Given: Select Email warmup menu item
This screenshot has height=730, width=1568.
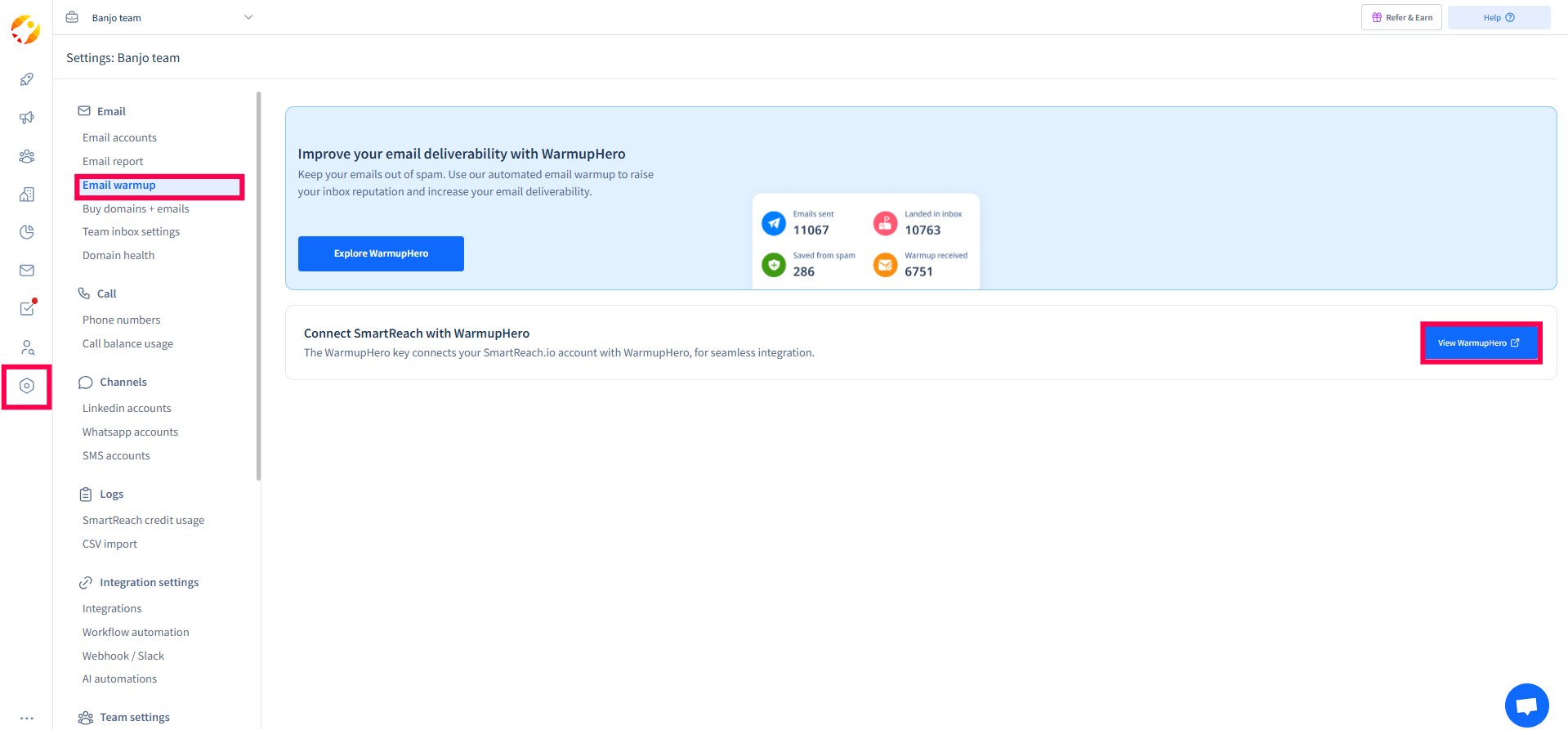Looking at the screenshot, I should point(119,186).
